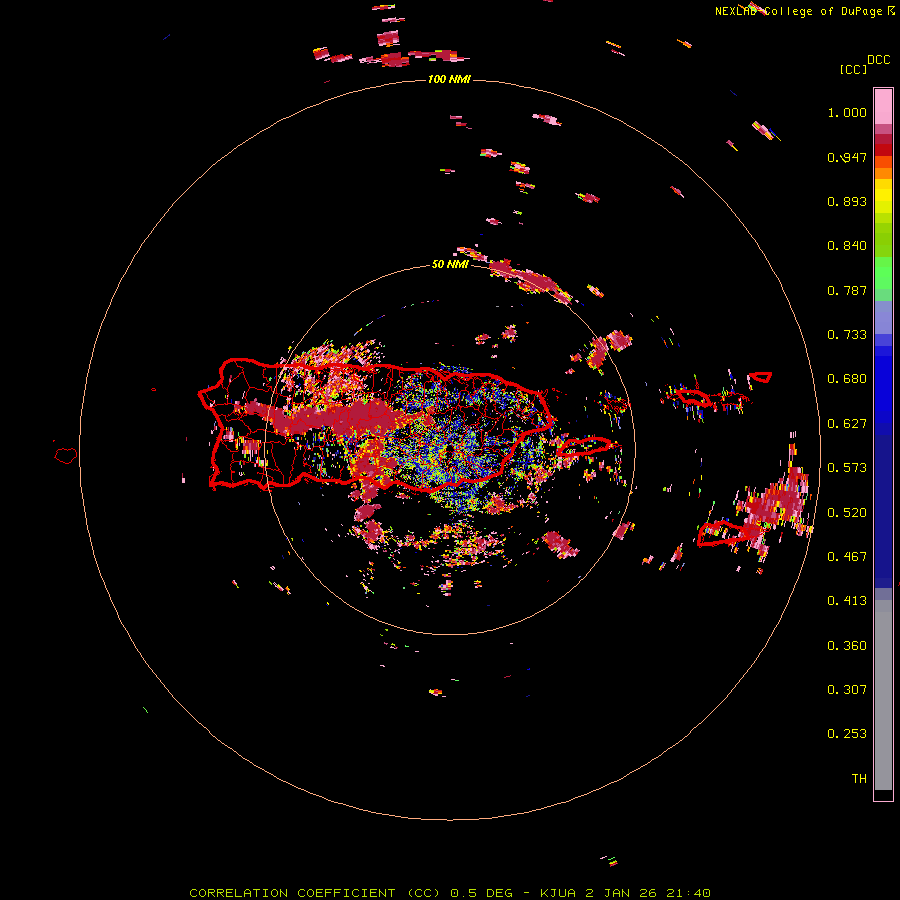900x900 pixels.
Task: Pick the black TH segment at scale bottom
Action: click(x=883, y=794)
